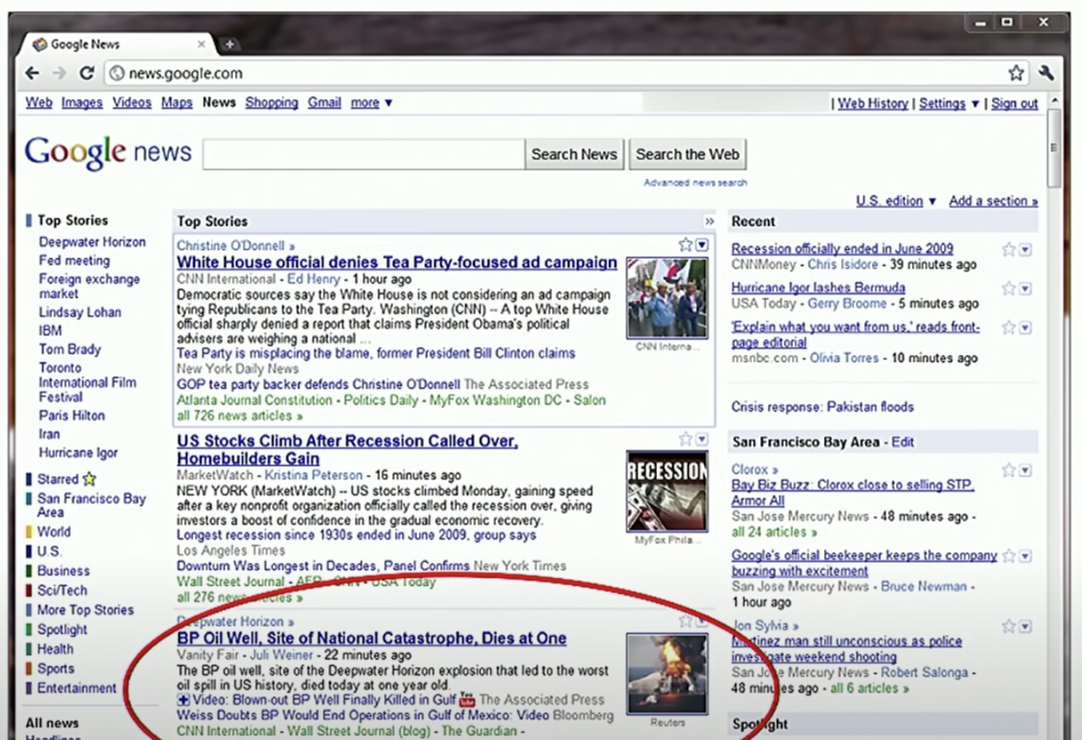
Task: Click the Search the Web button
Action: [x=687, y=154]
